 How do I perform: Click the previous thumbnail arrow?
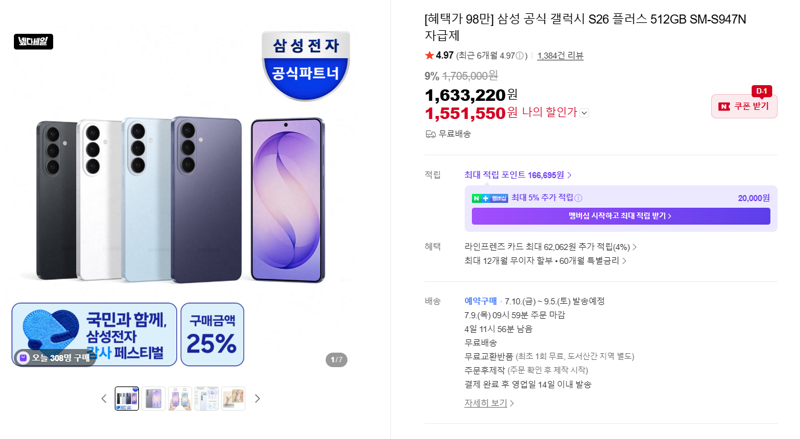pos(104,399)
